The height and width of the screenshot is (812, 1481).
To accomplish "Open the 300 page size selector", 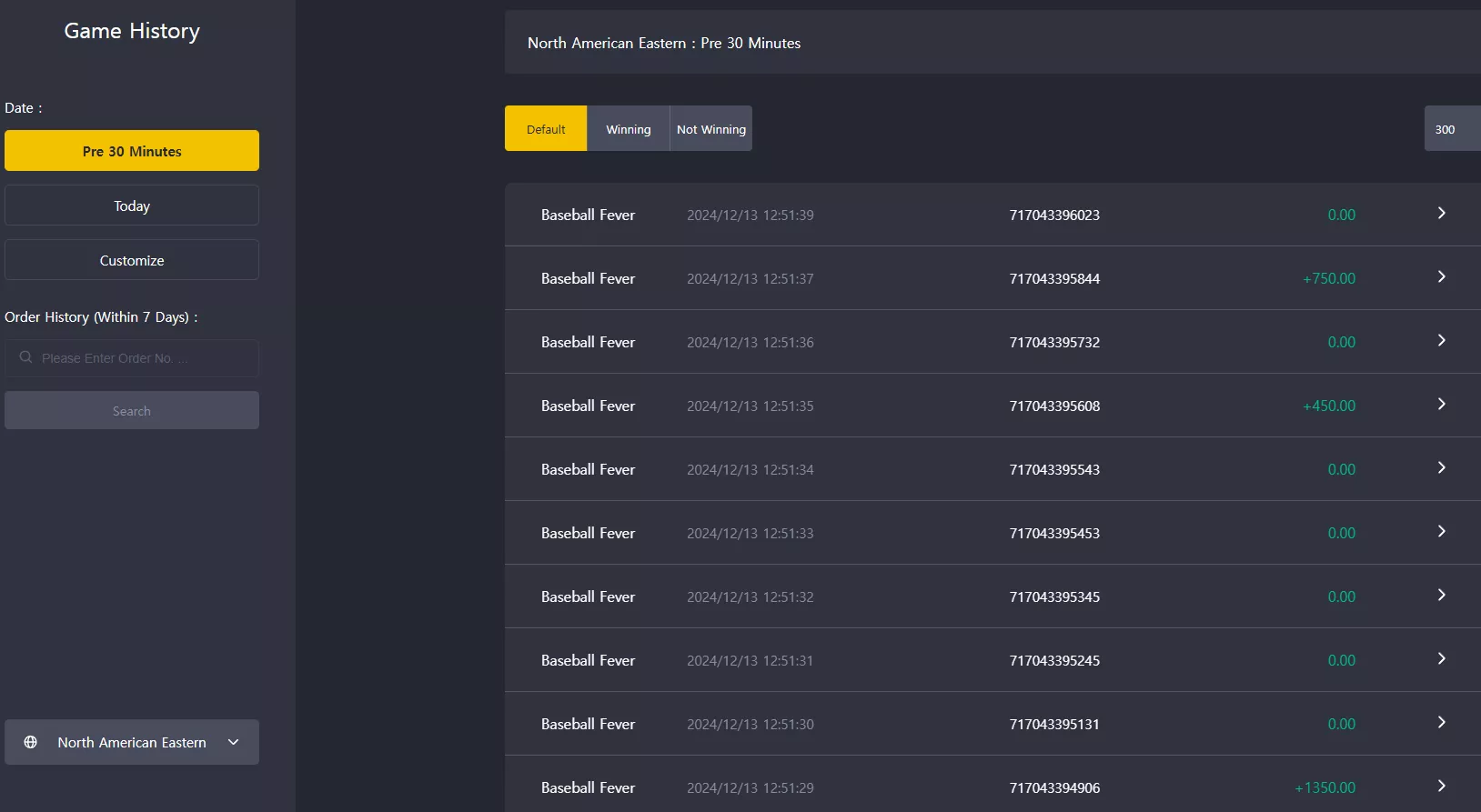I will click(x=1452, y=128).
